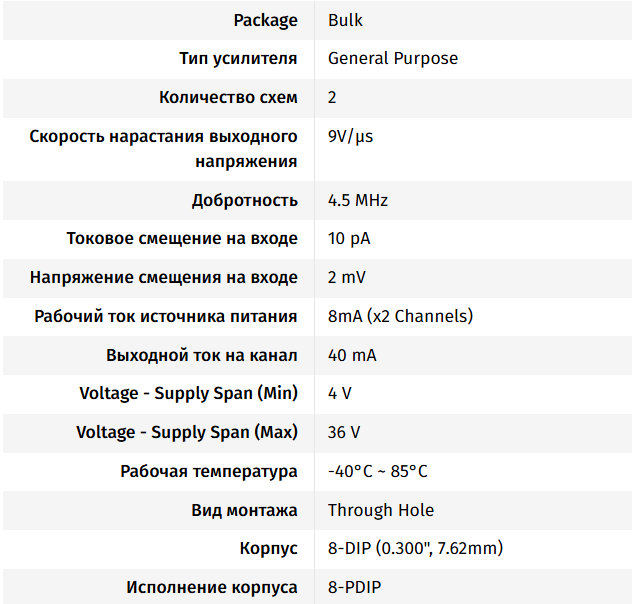This screenshot has height=604, width=632.
Task: Click the '4.5 MHz' value
Action: (358, 200)
